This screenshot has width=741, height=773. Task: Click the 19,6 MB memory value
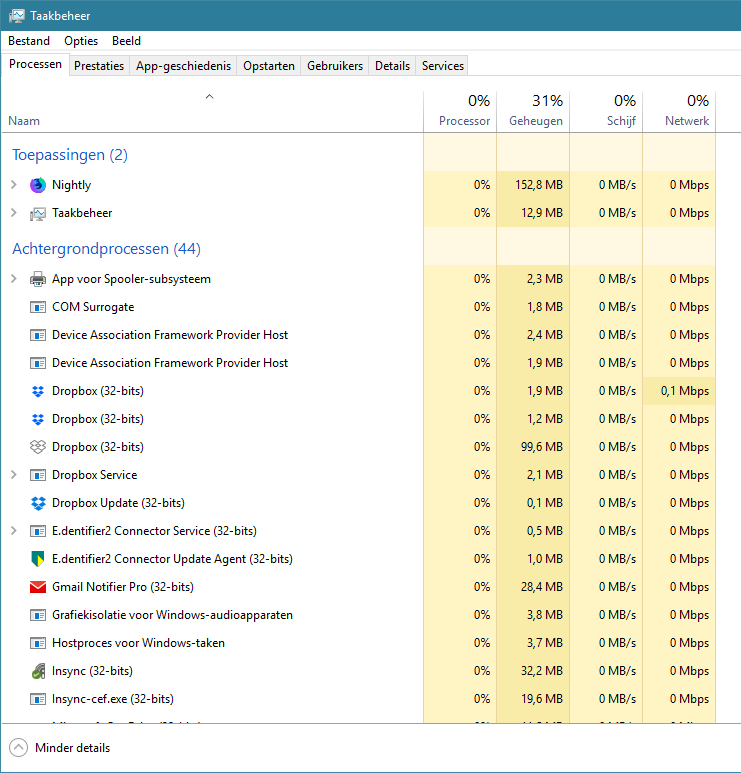(x=542, y=699)
